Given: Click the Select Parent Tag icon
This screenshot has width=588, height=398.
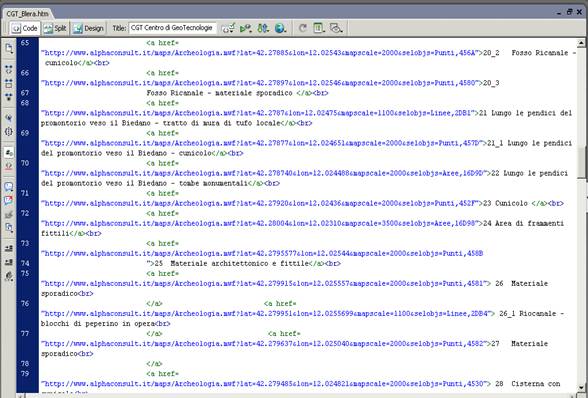Looking at the screenshot, I should (9, 118).
